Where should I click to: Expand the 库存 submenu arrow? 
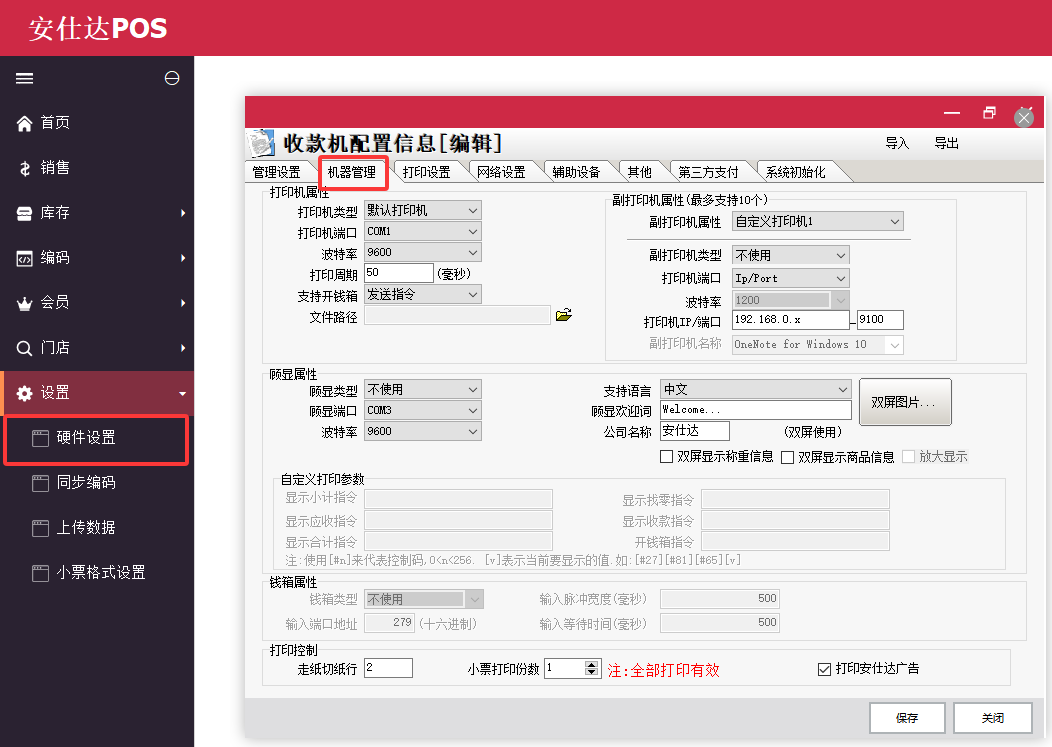182,213
